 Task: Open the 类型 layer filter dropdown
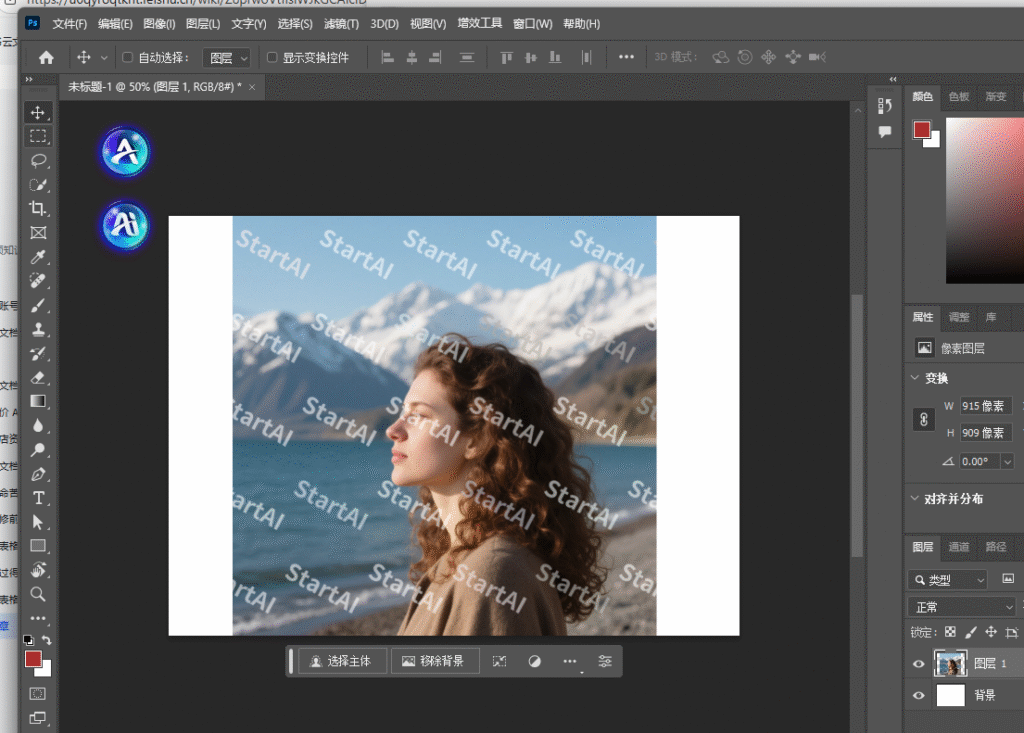click(x=947, y=579)
